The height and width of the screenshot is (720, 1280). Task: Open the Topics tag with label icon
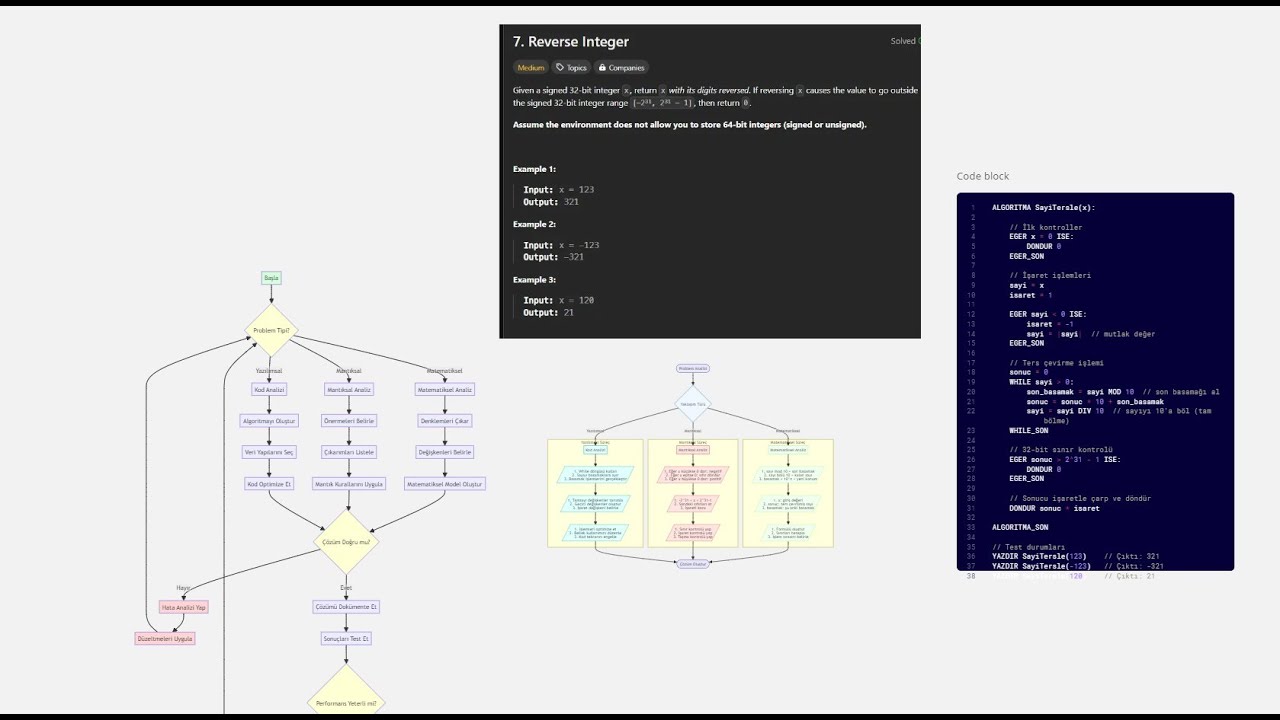[x=571, y=68]
